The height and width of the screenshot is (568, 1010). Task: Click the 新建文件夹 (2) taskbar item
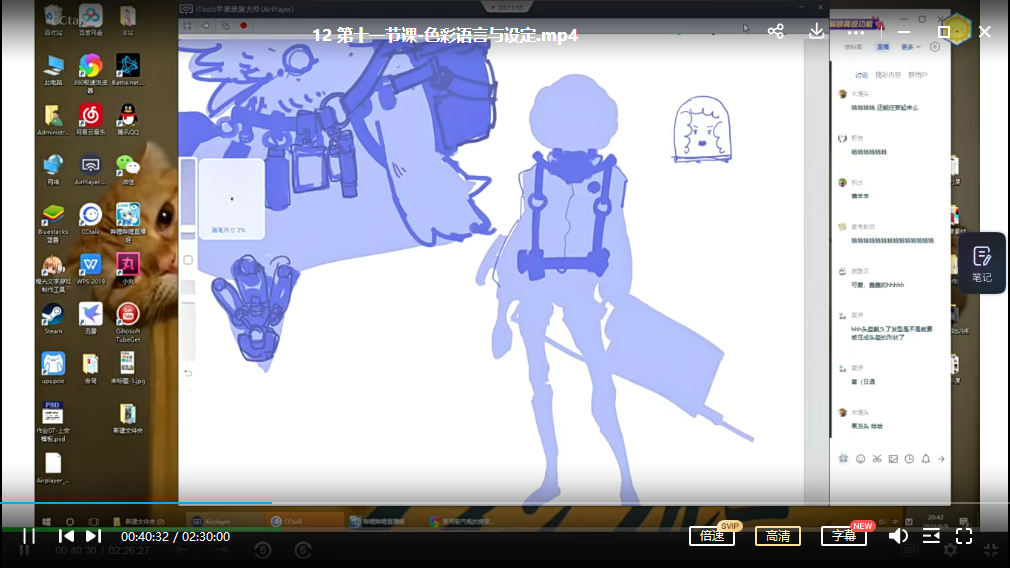point(139,522)
